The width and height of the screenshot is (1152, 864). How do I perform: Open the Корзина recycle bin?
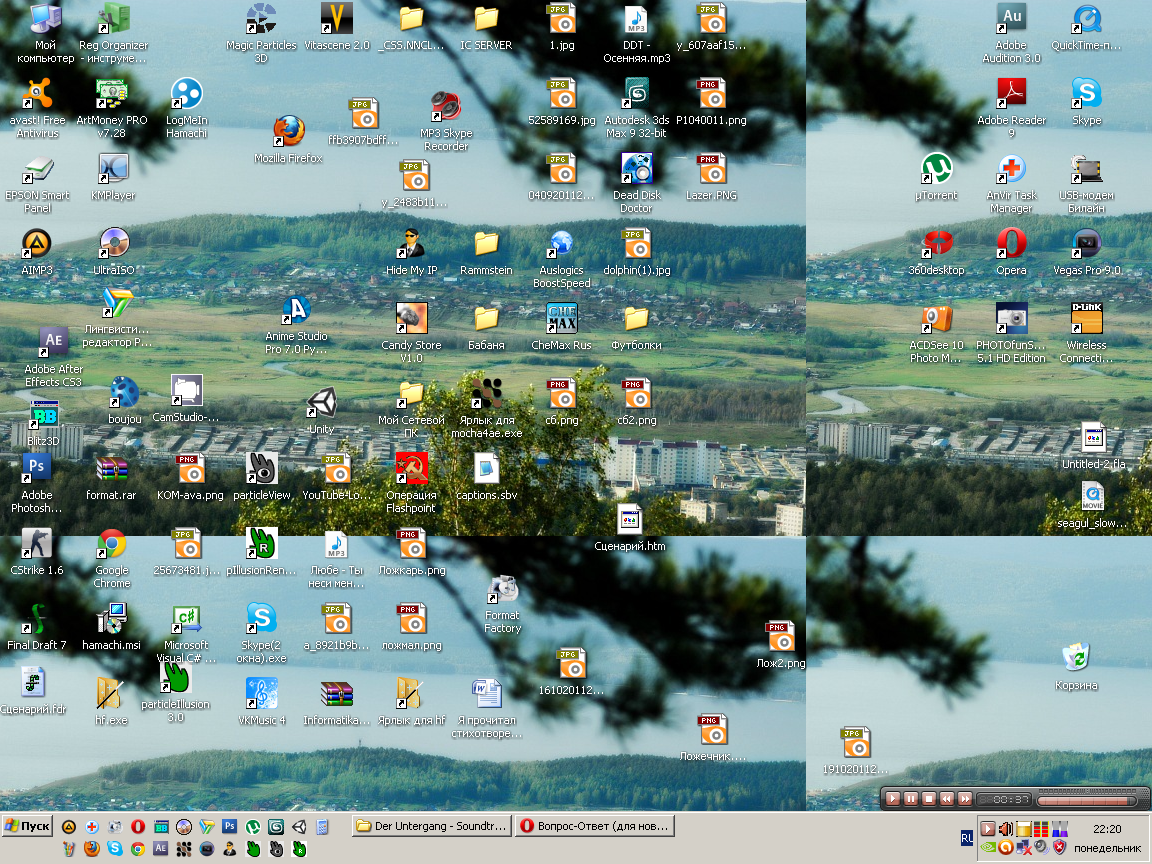tap(1076, 659)
